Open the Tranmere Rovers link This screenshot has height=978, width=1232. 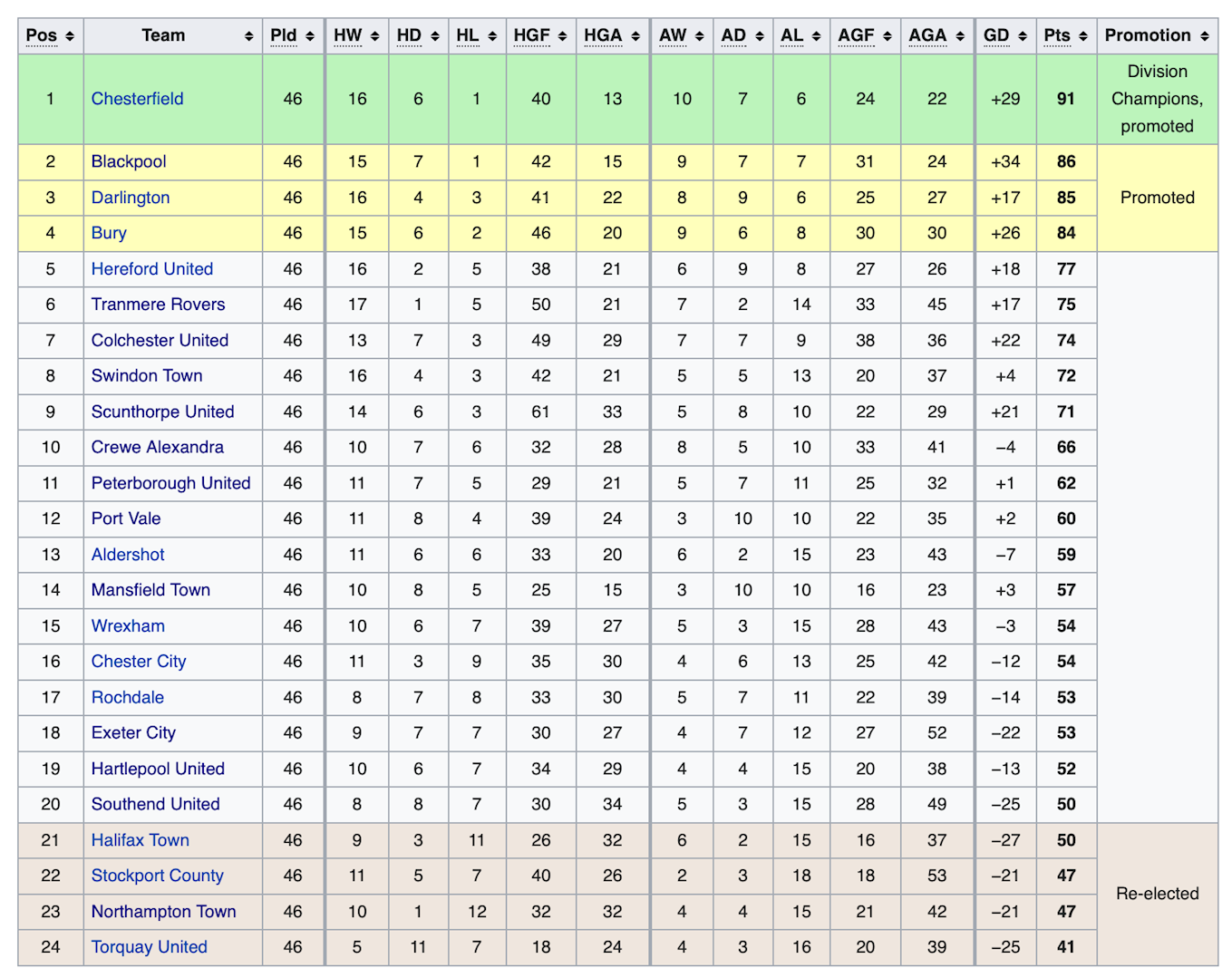tap(158, 305)
